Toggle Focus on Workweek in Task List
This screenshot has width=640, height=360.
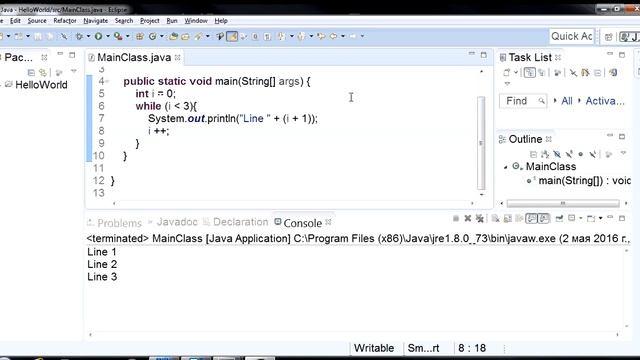(x=557, y=73)
